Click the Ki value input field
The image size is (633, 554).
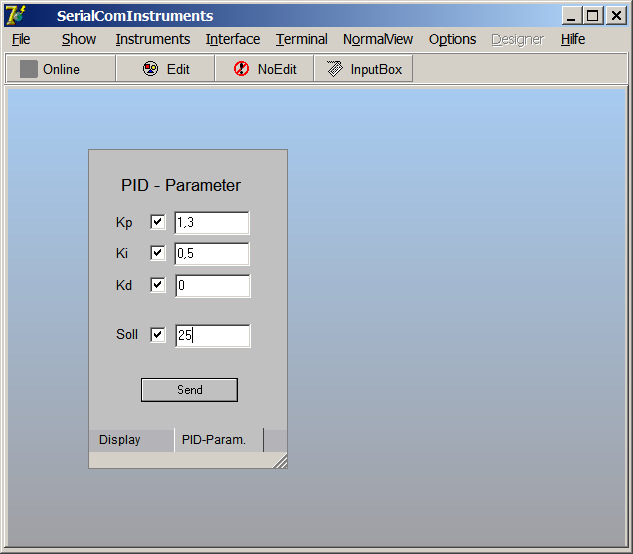[212, 254]
